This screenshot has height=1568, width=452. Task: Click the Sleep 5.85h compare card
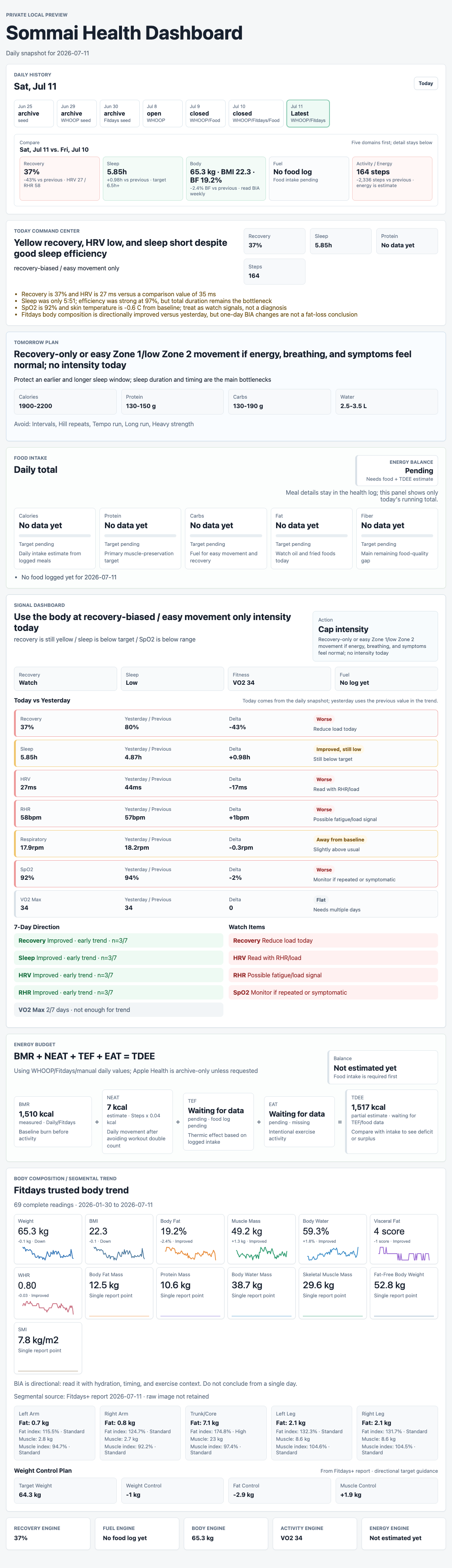point(143,178)
